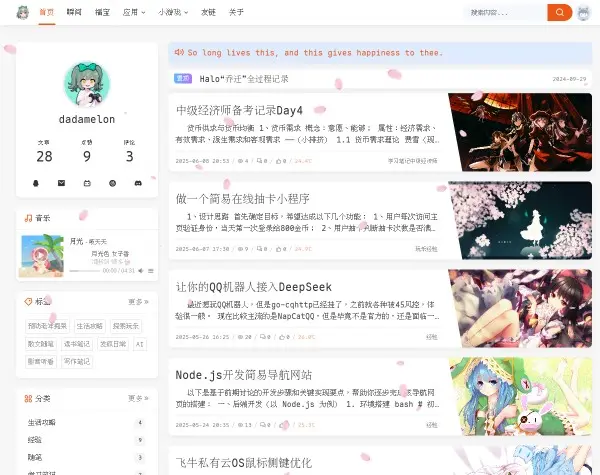This screenshot has width=600, height=475.
Task: Click the search input field
Action: 505,13
